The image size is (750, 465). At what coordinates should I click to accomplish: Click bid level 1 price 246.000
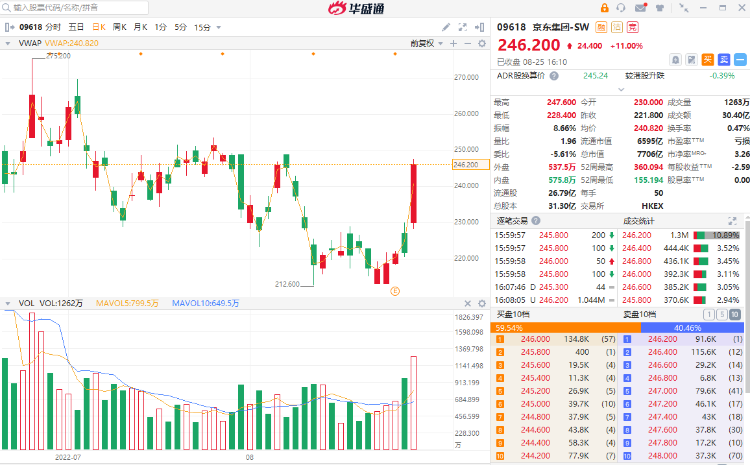click(x=535, y=339)
